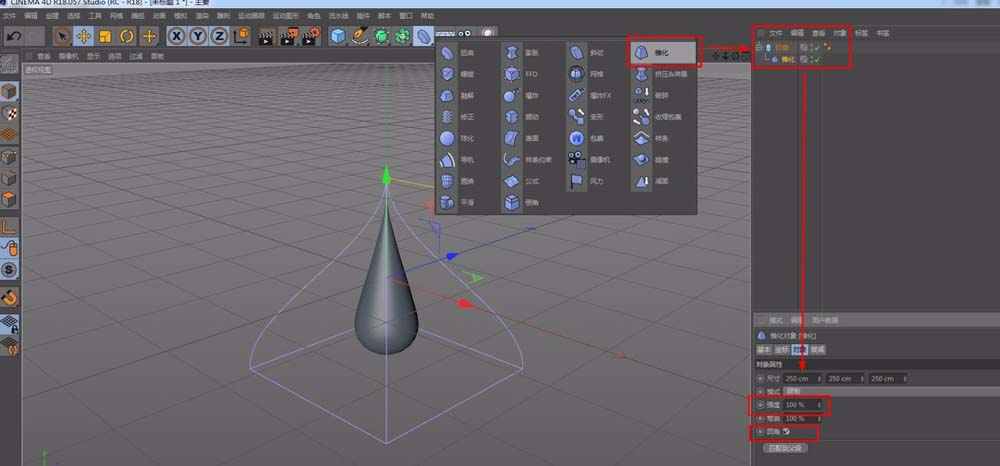
Task: Select the Move tool in the toolbar
Action: click(84, 36)
